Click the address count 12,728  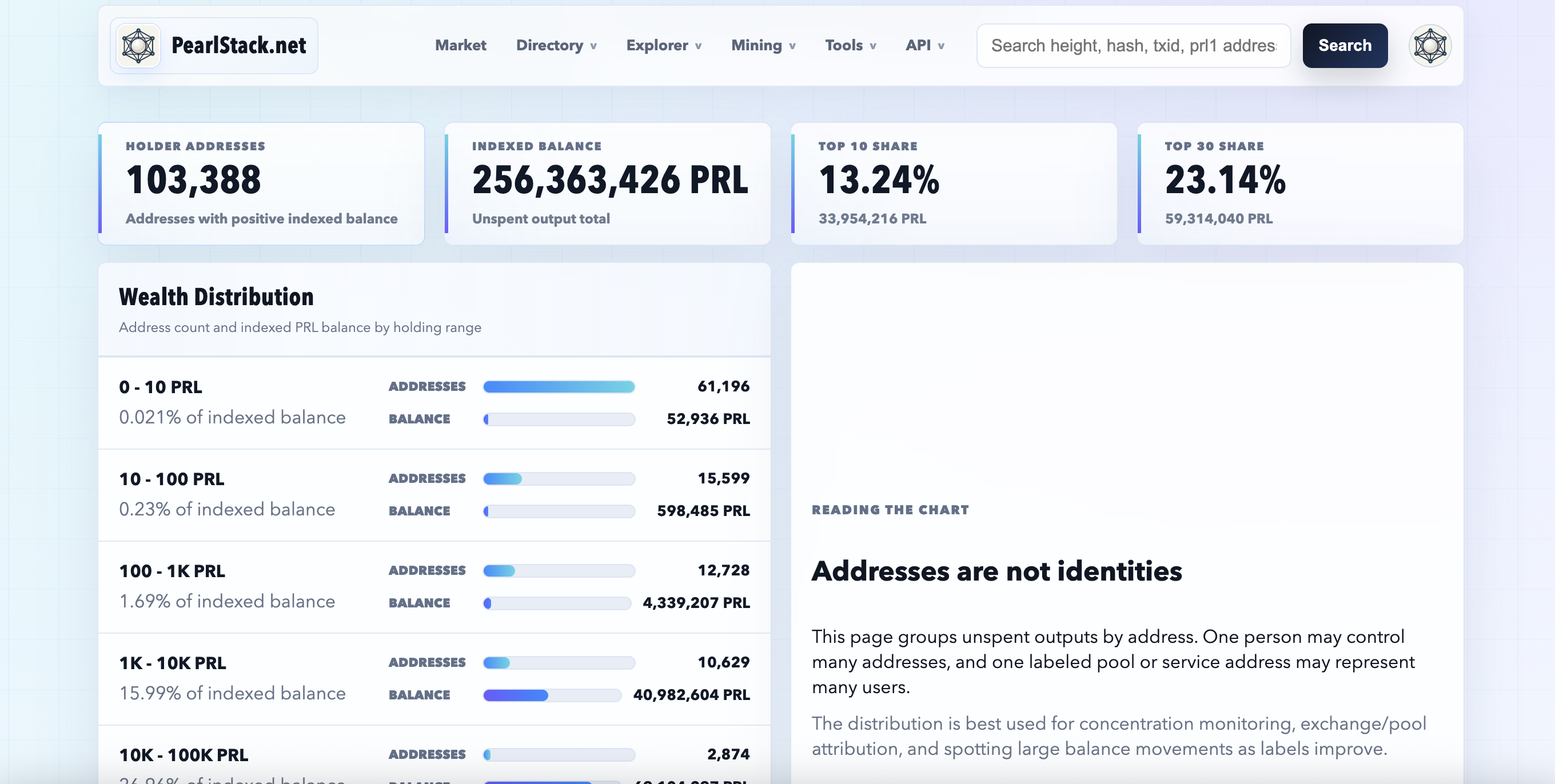[x=723, y=570]
